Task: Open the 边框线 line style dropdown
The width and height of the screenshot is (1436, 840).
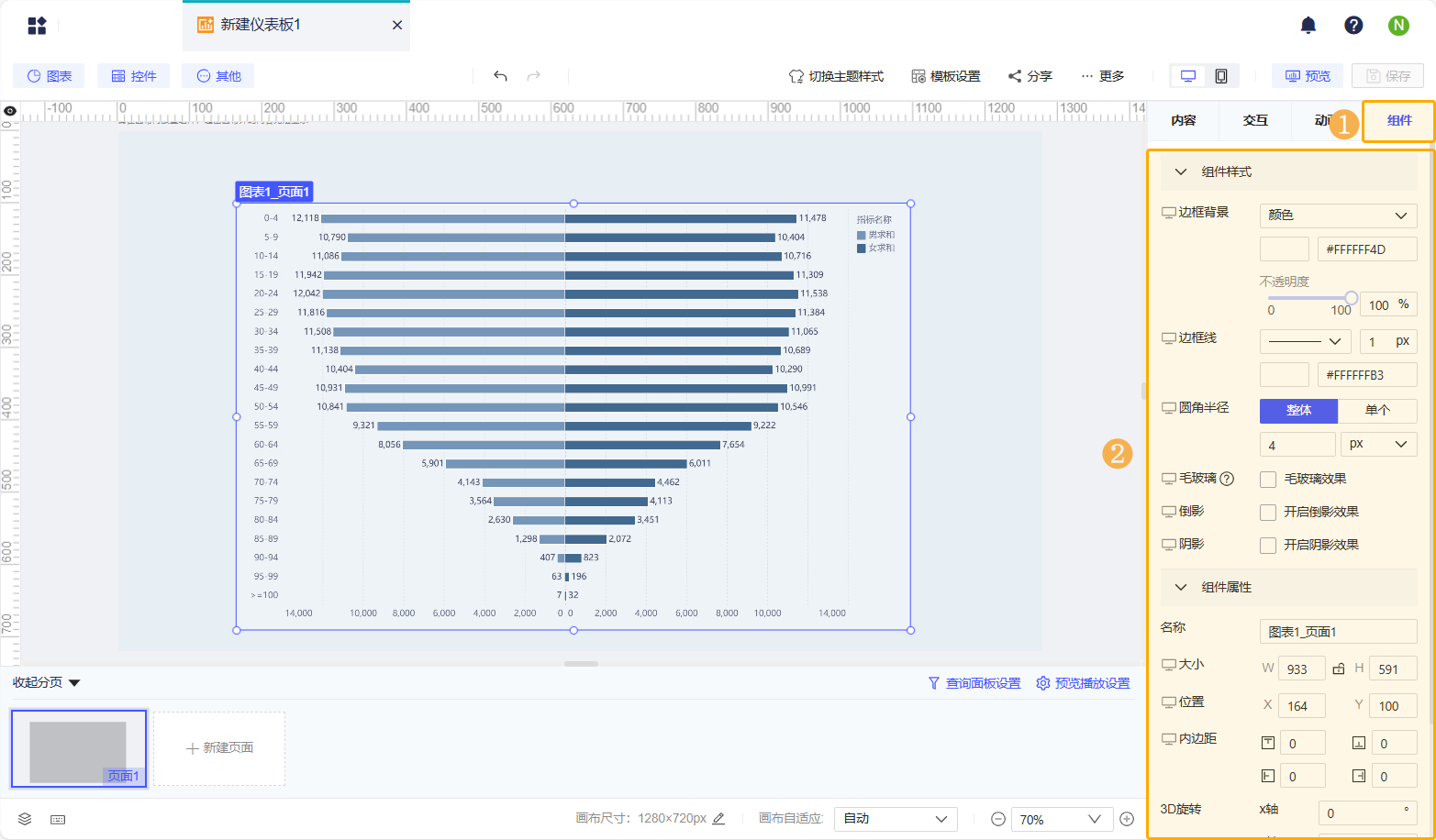Action: click(x=1306, y=341)
